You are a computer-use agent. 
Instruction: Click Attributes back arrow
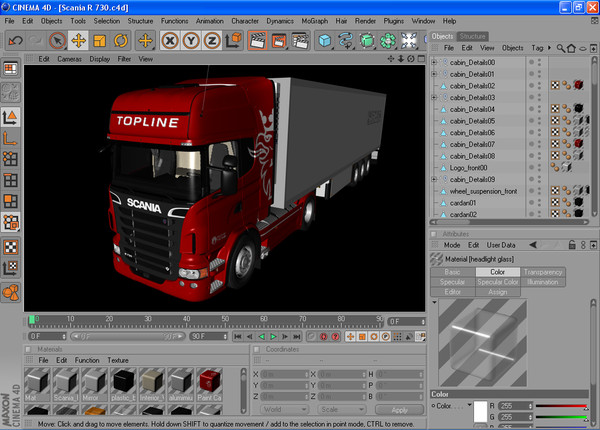coord(533,245)
